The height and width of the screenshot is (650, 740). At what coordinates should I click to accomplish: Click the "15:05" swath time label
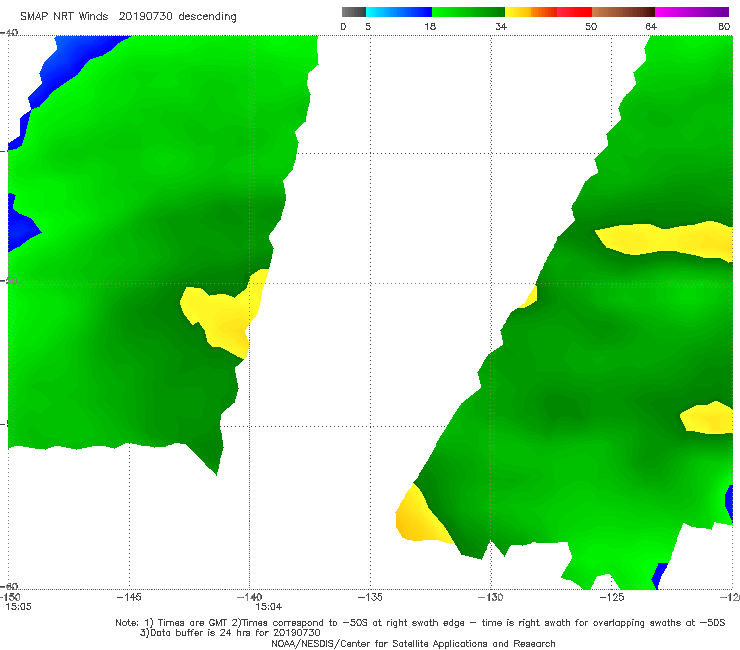click(x=18, y=607)
